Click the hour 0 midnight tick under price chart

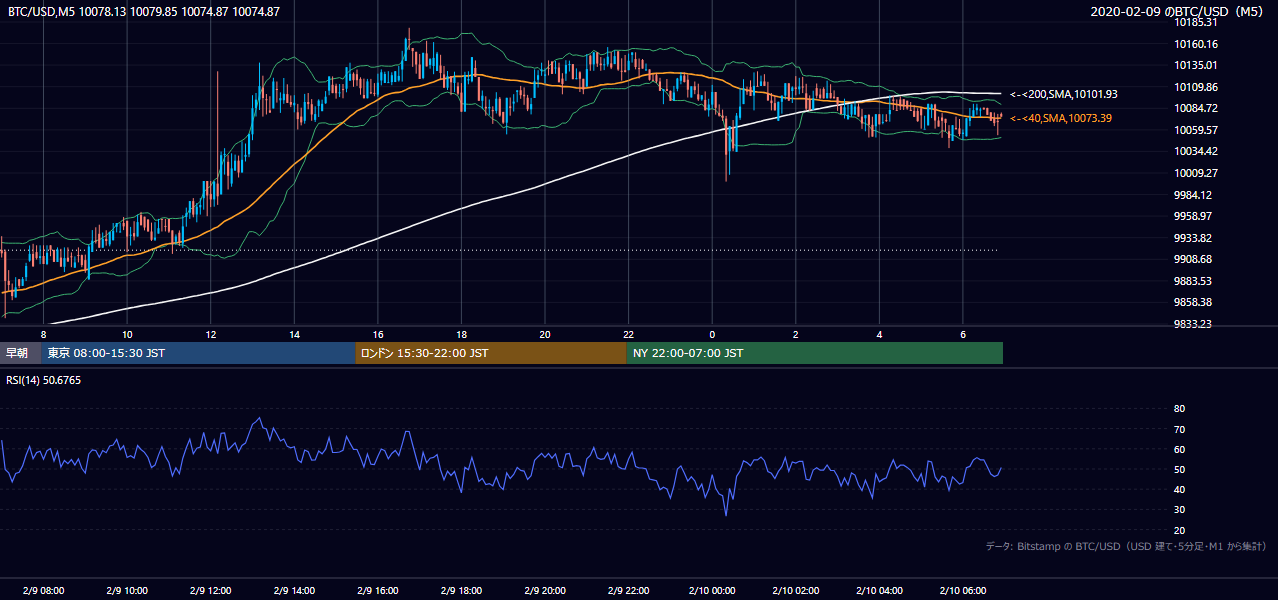pyautogui.click(x=712, y=334)
